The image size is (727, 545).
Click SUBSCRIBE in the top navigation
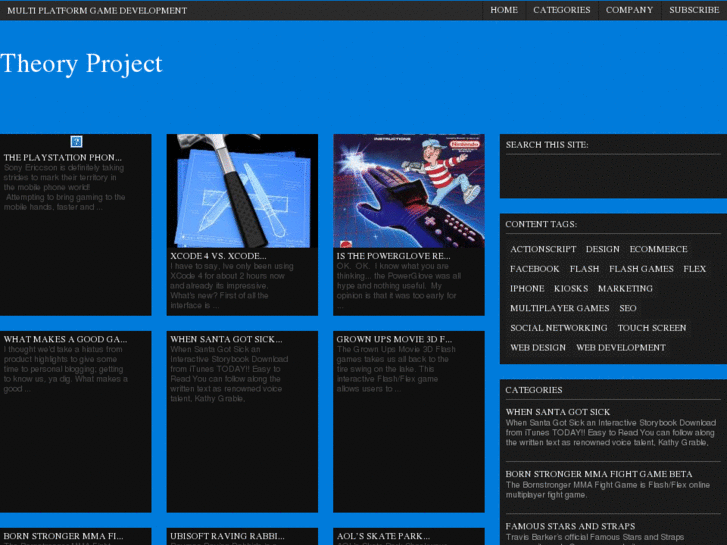(694, 10)
